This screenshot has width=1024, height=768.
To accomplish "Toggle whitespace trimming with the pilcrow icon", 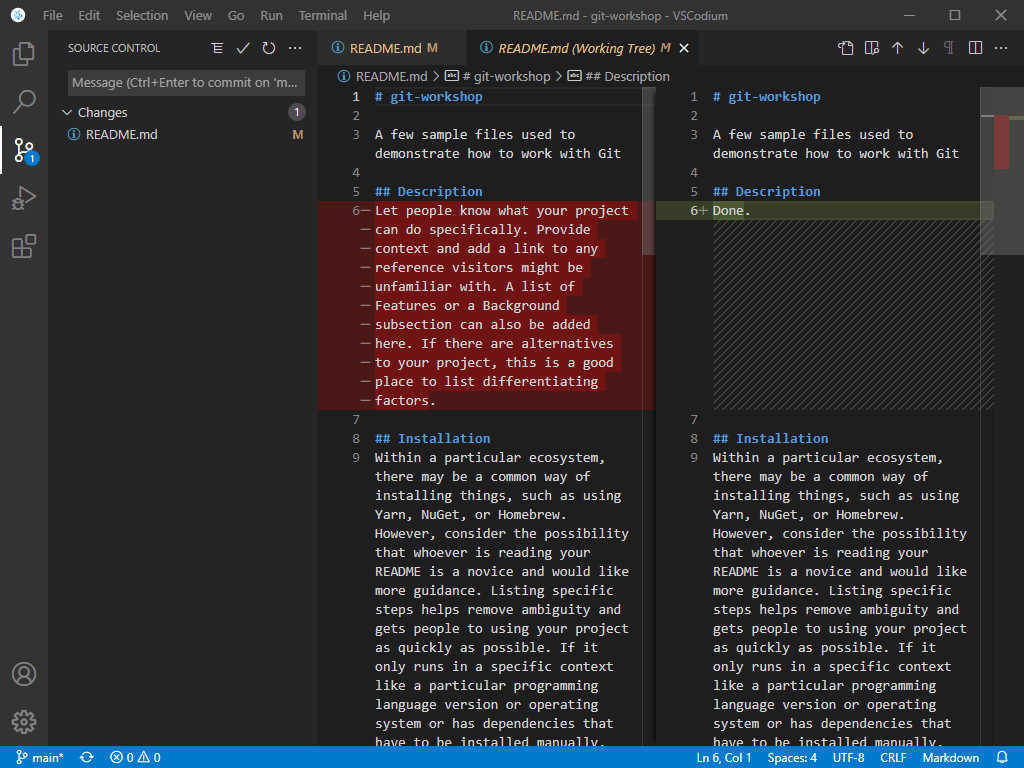I will click(949, 48).
